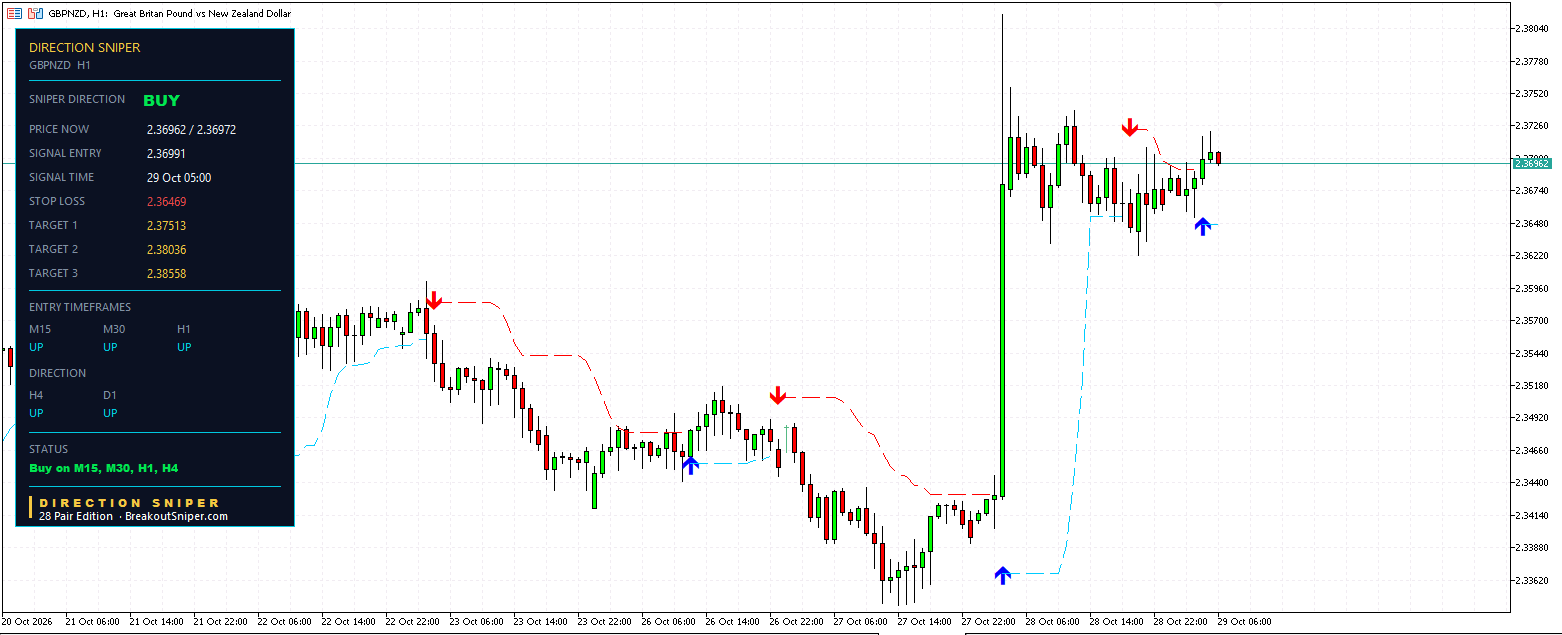
Task: Click the D1 direction label
Action: coord(110,395)
